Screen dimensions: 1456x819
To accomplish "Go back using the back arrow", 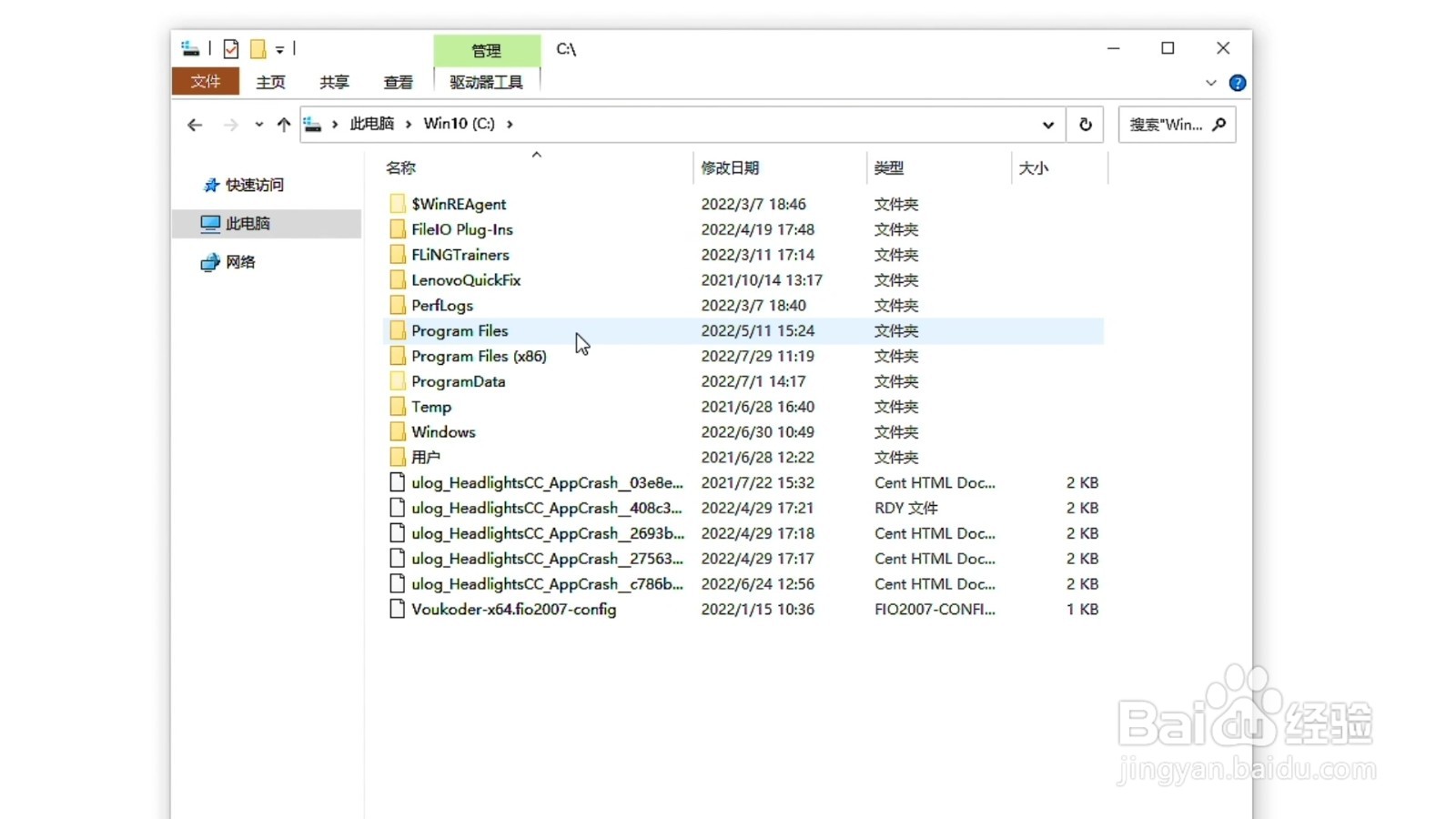I will click(x=195, y=125).
